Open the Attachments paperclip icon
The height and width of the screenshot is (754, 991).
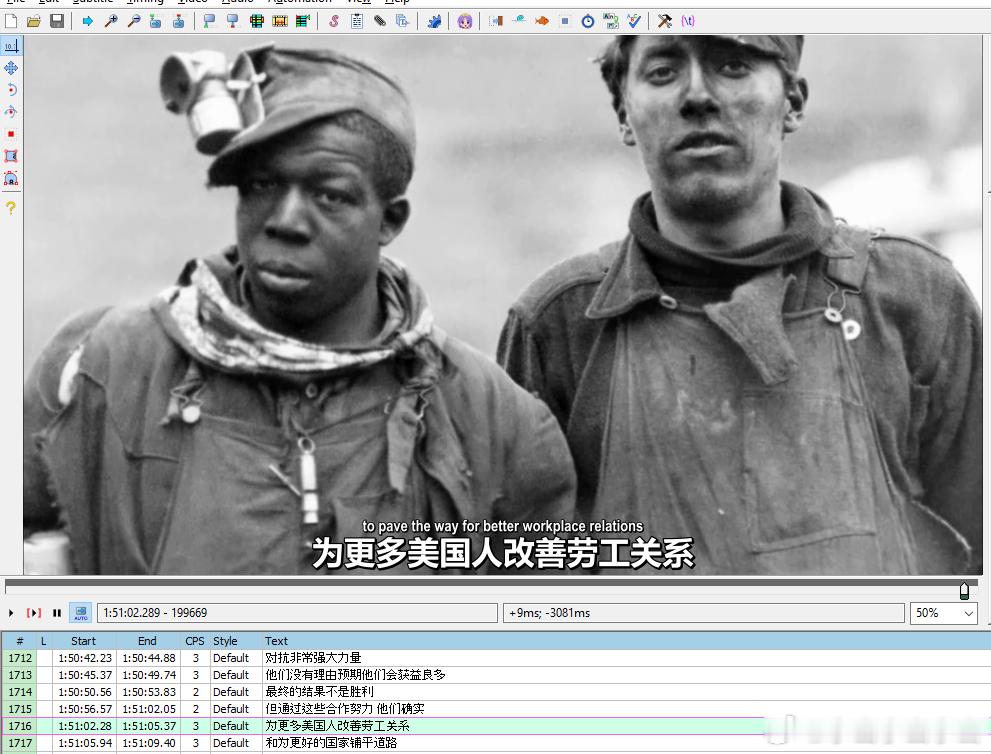(x=379, y=21)
